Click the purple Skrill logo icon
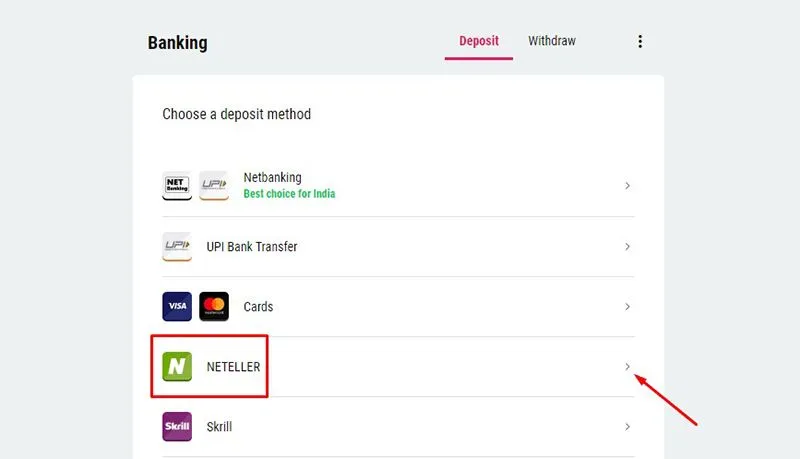Image resolution: width=800 pixels, height=459 pixels. (x=177, y=426)
